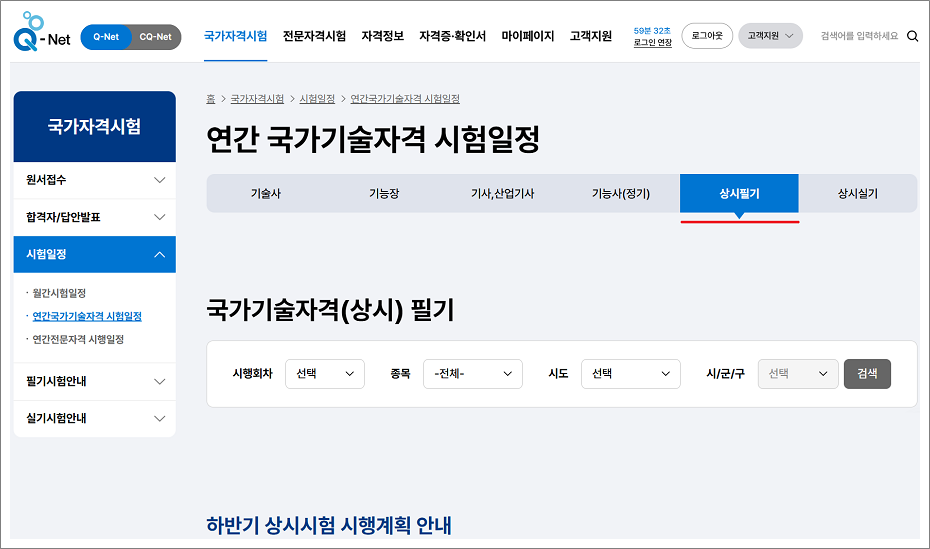Open the 자격정보 top menu
Screen dimensions: 930x549
click(x=383, y=36)
